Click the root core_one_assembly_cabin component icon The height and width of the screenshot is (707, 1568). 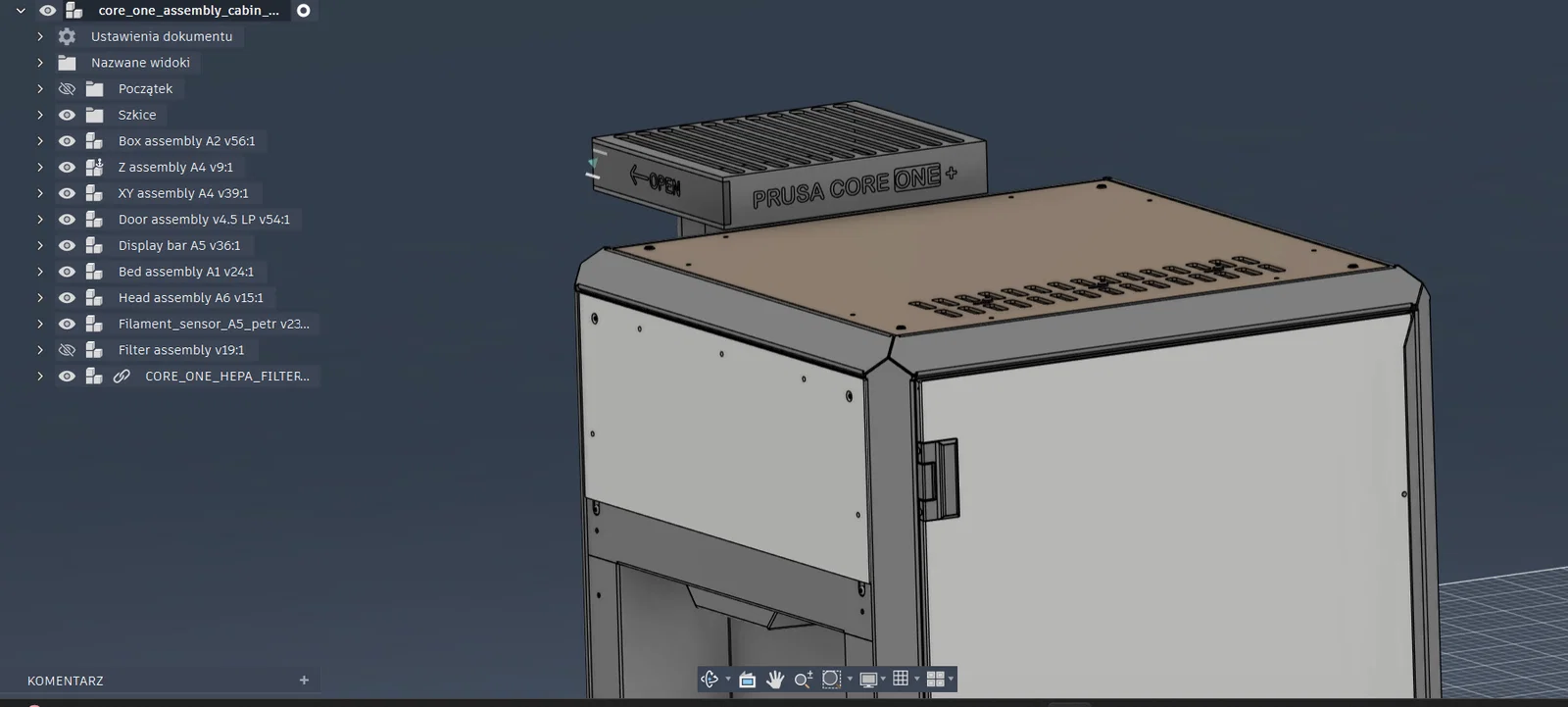click(73, 11)
